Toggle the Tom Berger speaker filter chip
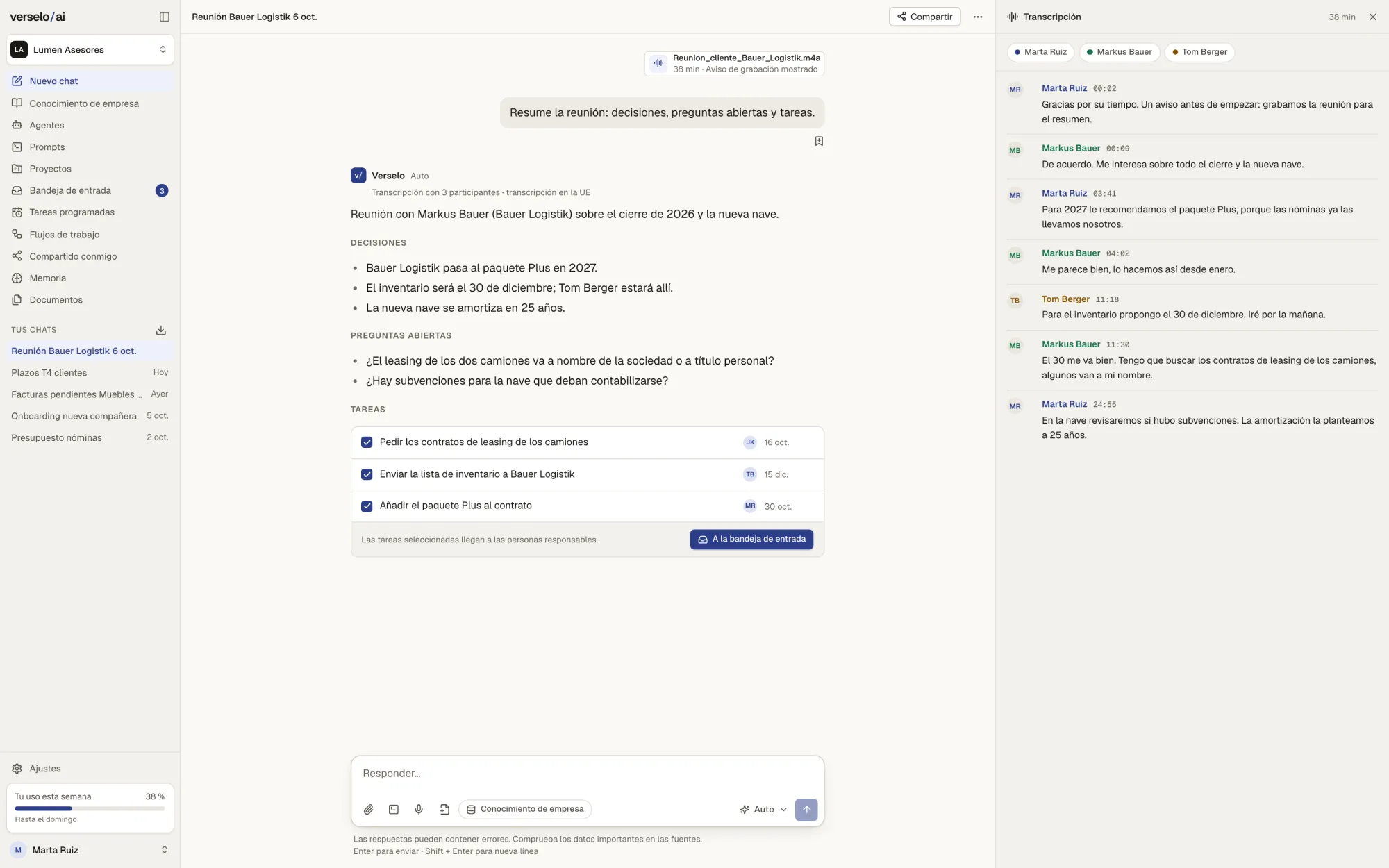1389x868 pixels. pyautogui.click(x=1199, y=52)
